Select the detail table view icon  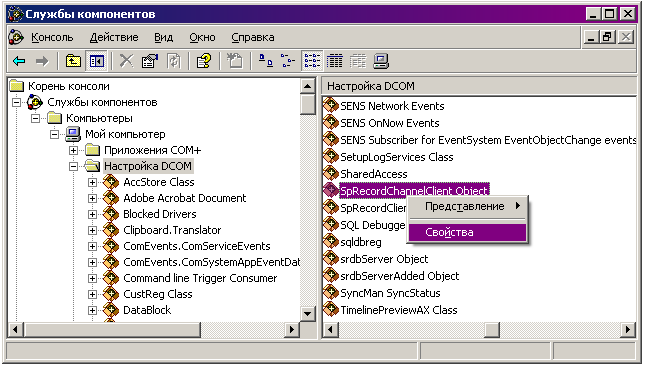(334, 61)
